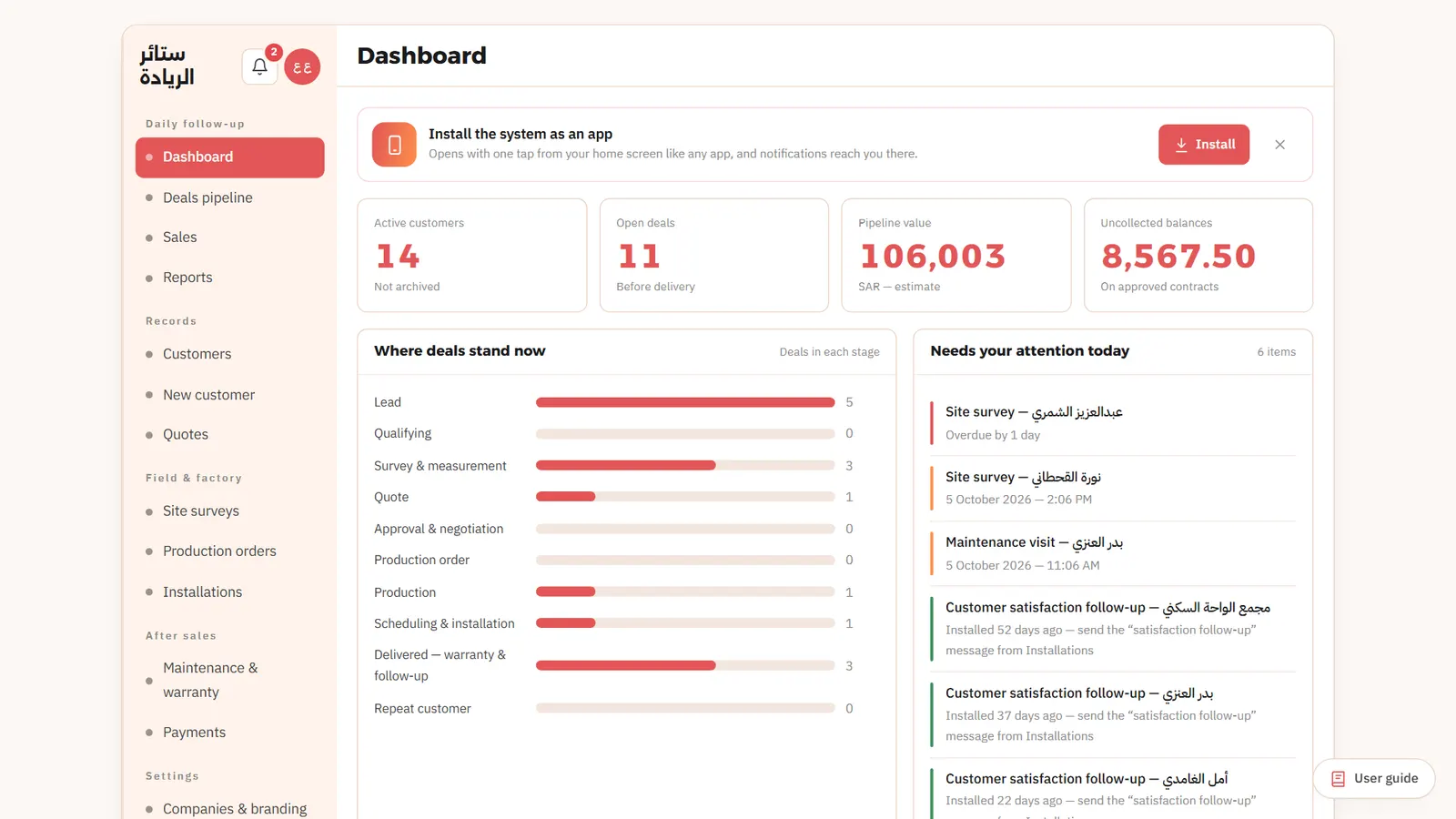Click the "6 items" count label
Screen dimensions: 1456x819
pos(1277,352)
